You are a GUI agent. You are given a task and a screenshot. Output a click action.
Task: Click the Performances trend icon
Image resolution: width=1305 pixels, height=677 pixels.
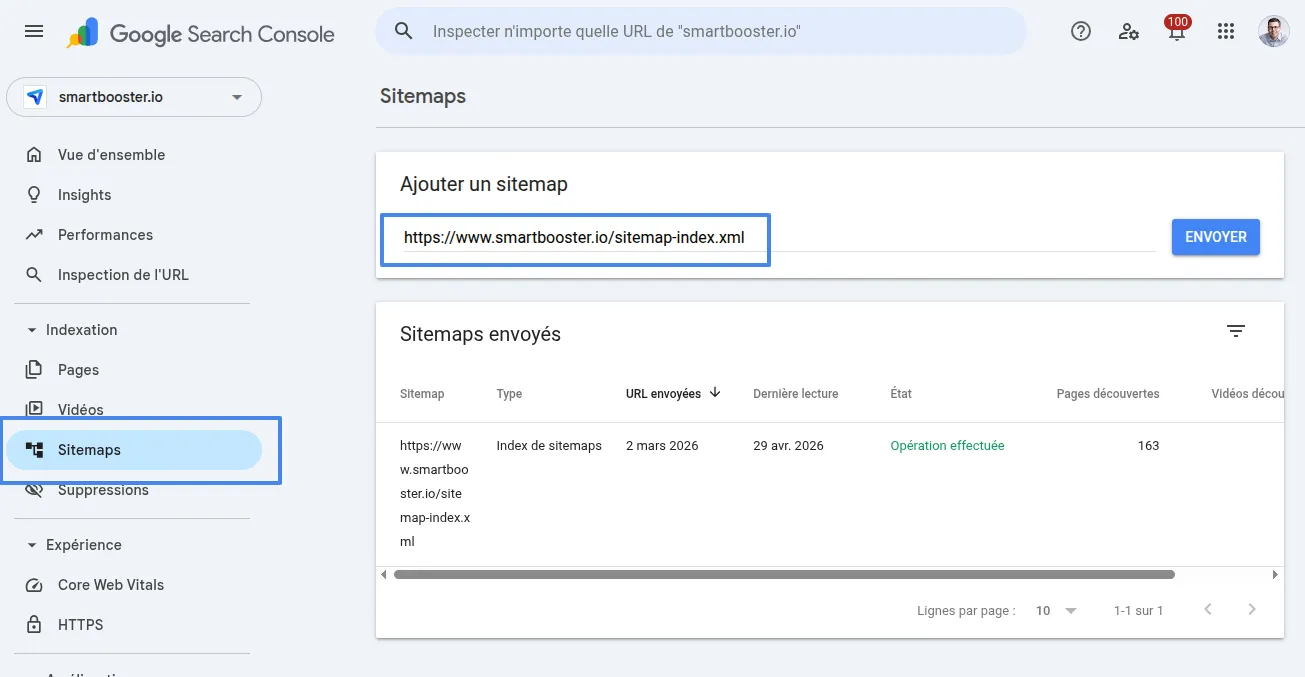(x=34, y=235)
